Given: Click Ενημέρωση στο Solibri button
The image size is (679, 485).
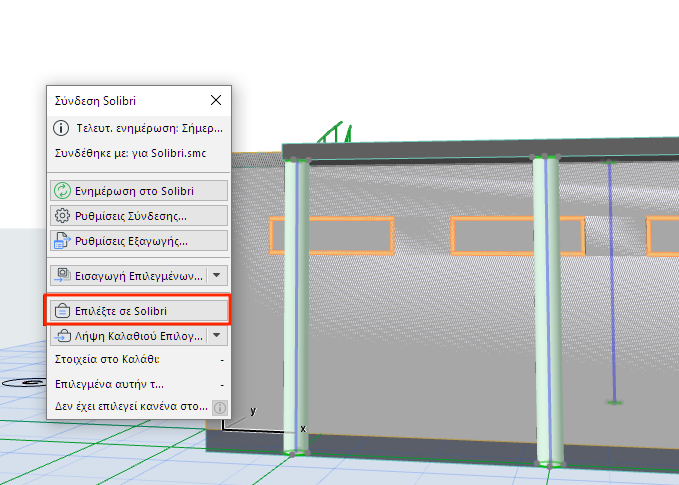Looking at the screenshot, I should [x=139, y=191].
